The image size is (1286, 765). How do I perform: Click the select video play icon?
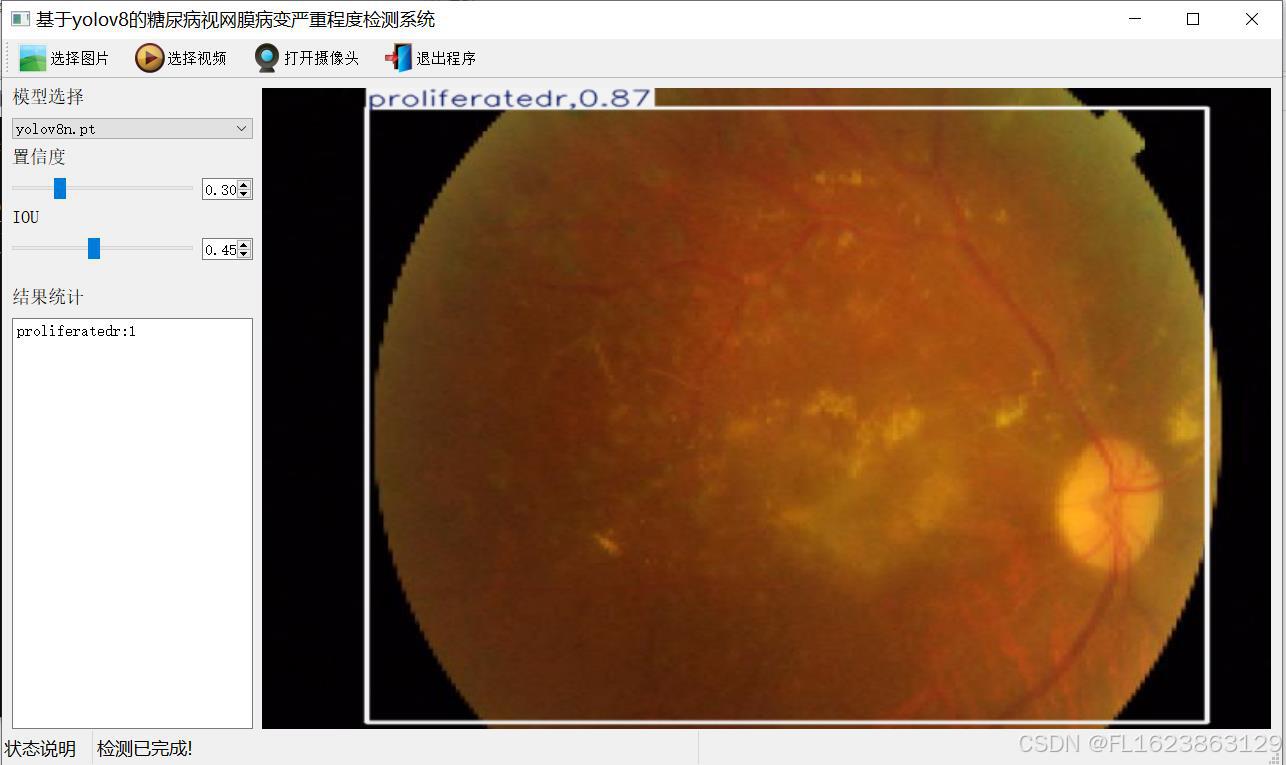(x=149, y=58)
